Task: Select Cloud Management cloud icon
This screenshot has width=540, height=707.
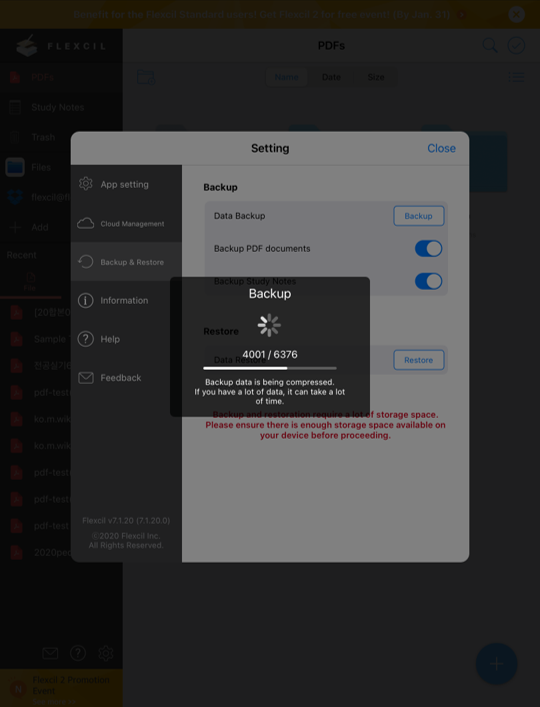Action: tap(86, 223)
